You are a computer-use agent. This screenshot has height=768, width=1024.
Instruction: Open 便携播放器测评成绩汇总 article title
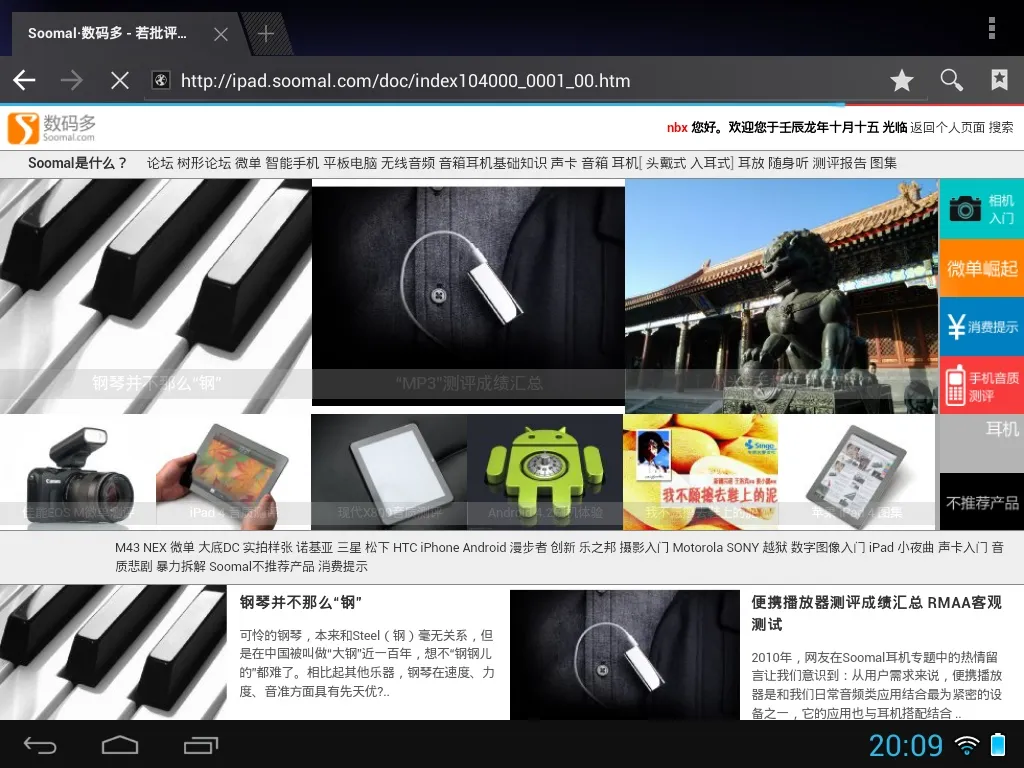[876, 613]
